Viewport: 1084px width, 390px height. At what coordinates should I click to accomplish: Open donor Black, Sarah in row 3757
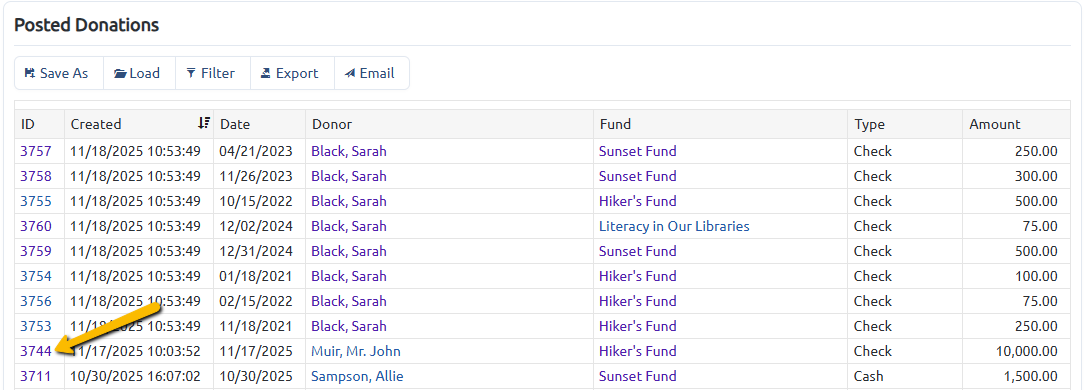(x=348, y=151)
